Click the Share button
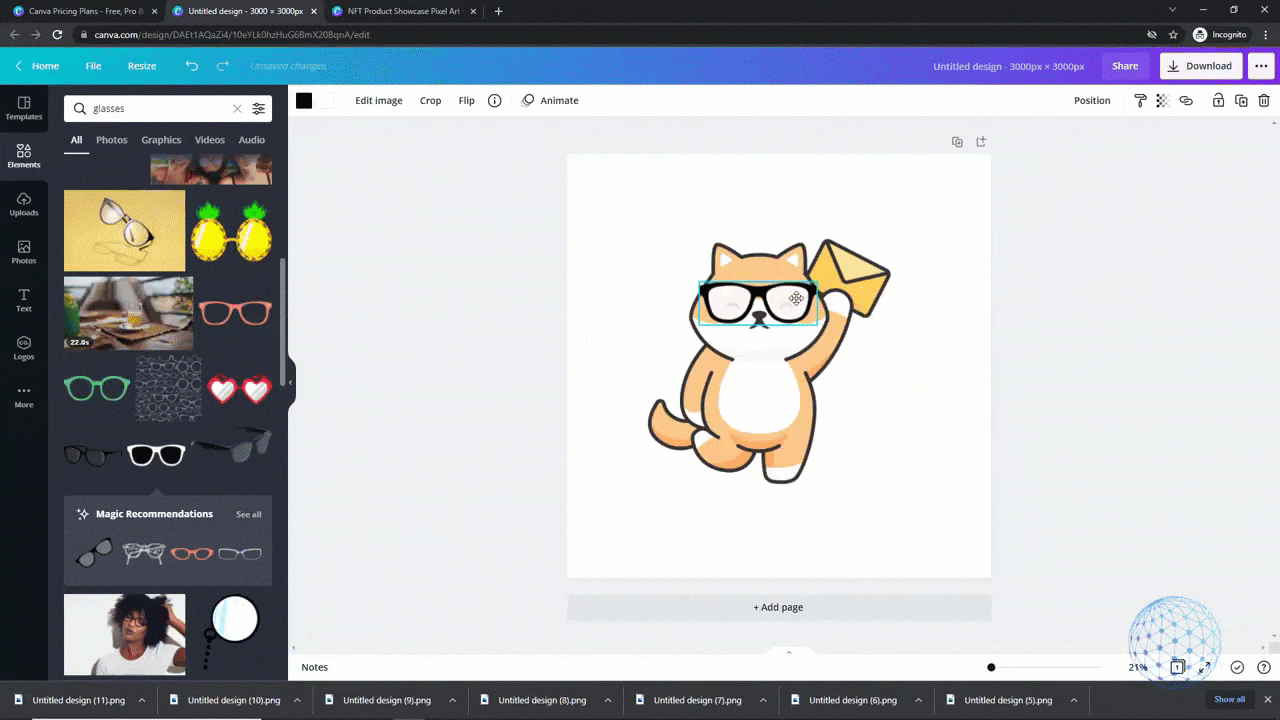Screen dimensions: 1280x720 1125,65
